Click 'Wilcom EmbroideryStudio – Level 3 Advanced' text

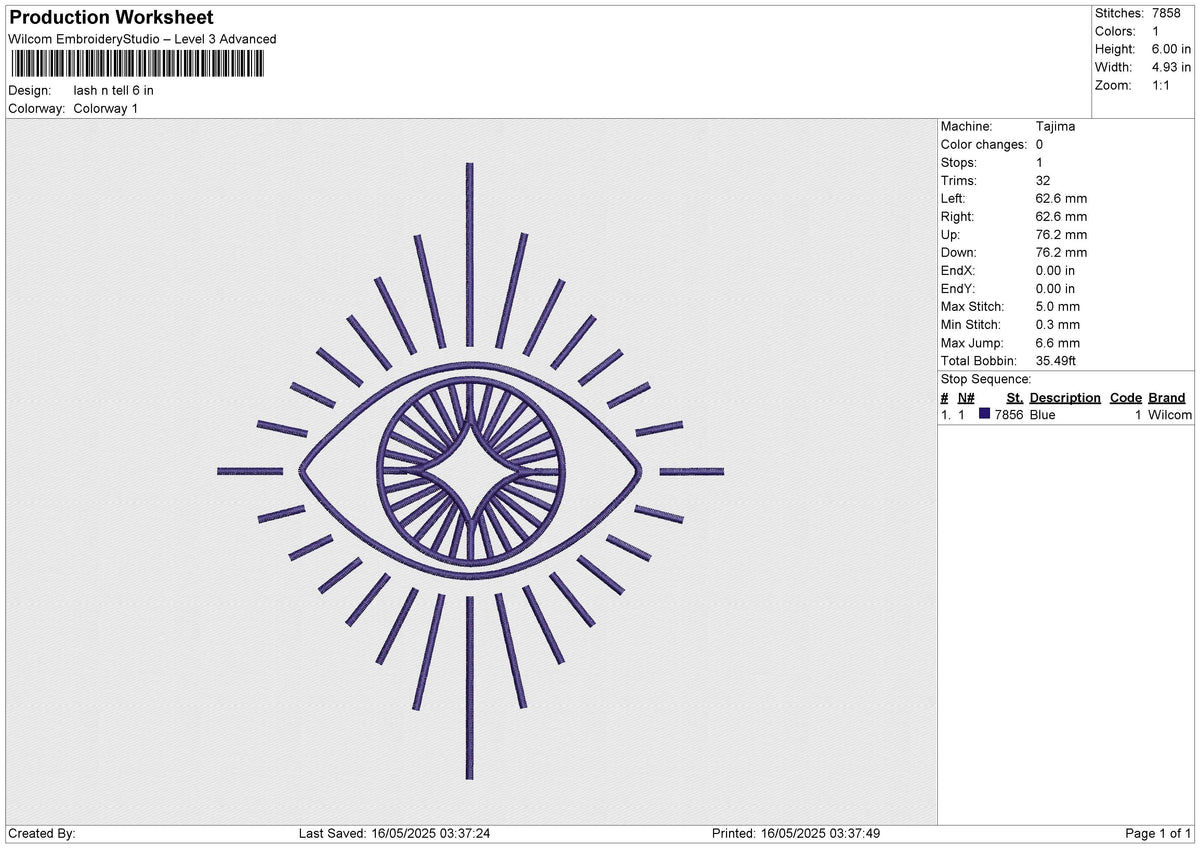click(142, 39)
